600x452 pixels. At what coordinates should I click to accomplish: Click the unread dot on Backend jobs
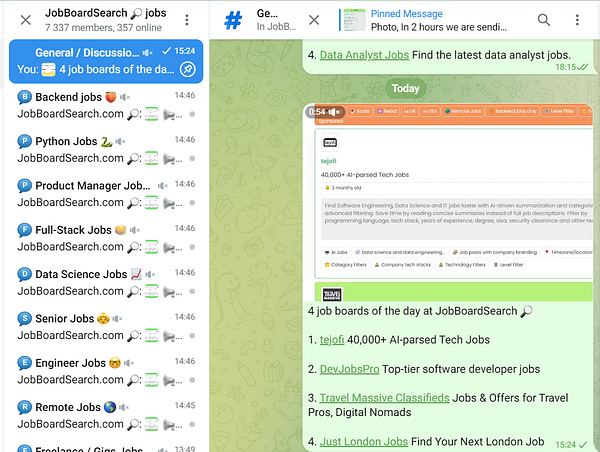(x=192, y=114)
